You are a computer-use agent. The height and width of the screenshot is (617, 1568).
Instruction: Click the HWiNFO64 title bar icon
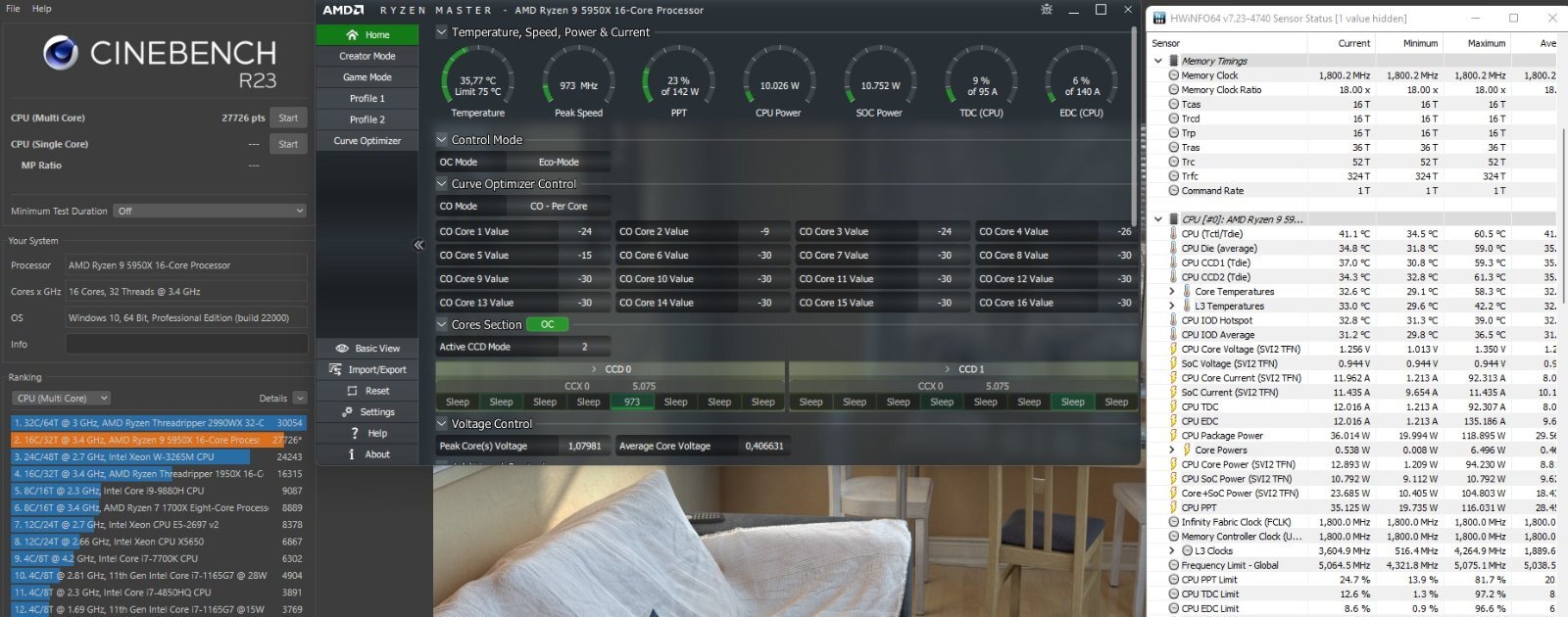pos(1160,18)
